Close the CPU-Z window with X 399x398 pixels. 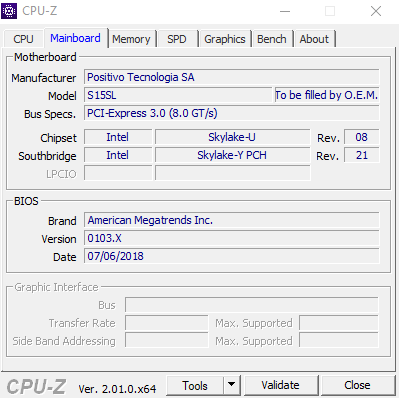point(376,11)
